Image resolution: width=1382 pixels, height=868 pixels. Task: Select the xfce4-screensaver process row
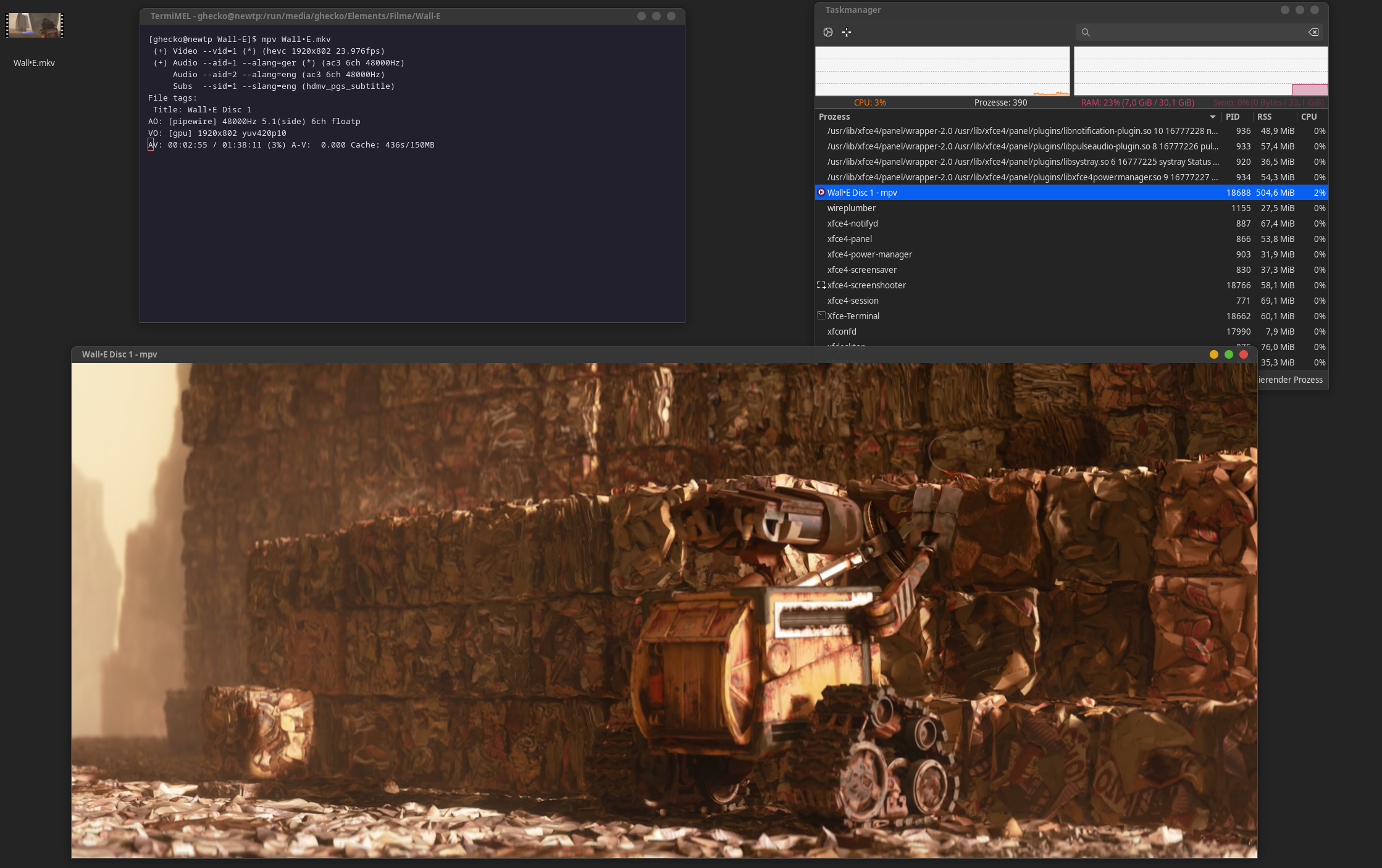[1071, 270]
